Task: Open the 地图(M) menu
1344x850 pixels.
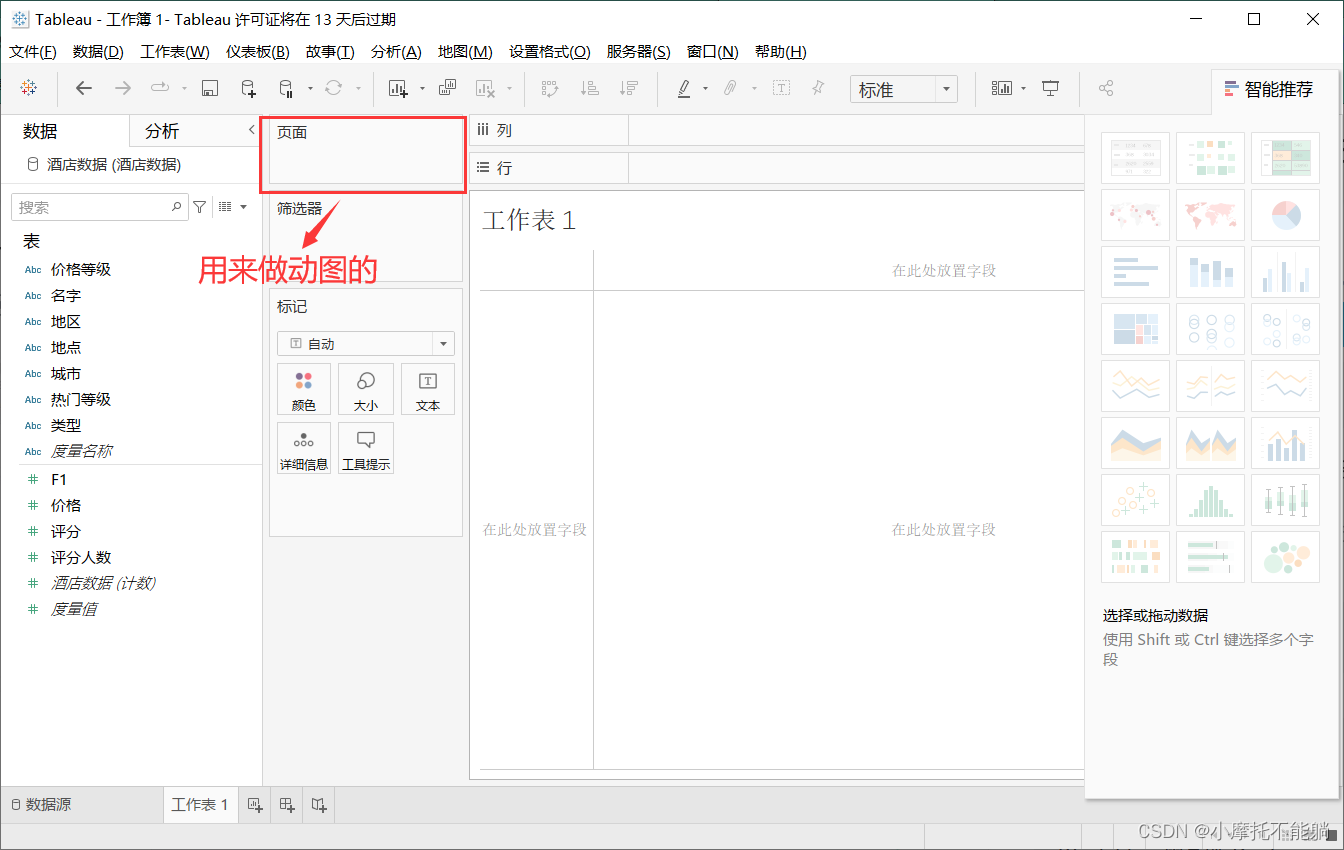Action: pyautogui.click(x=465, y=52)
